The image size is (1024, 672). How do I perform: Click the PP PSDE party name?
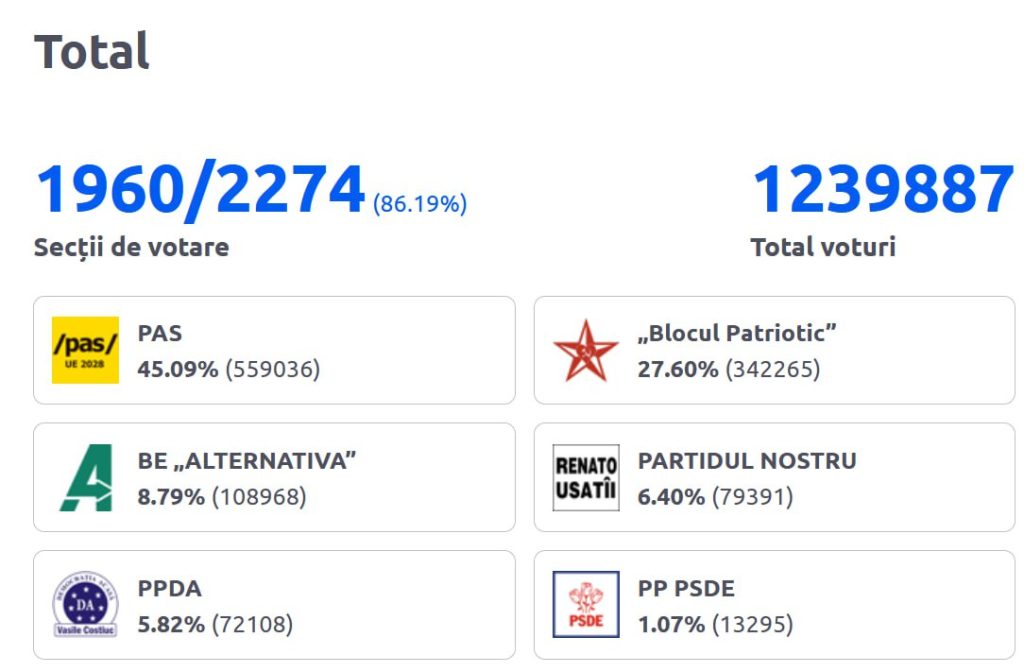tap(686, 588)
